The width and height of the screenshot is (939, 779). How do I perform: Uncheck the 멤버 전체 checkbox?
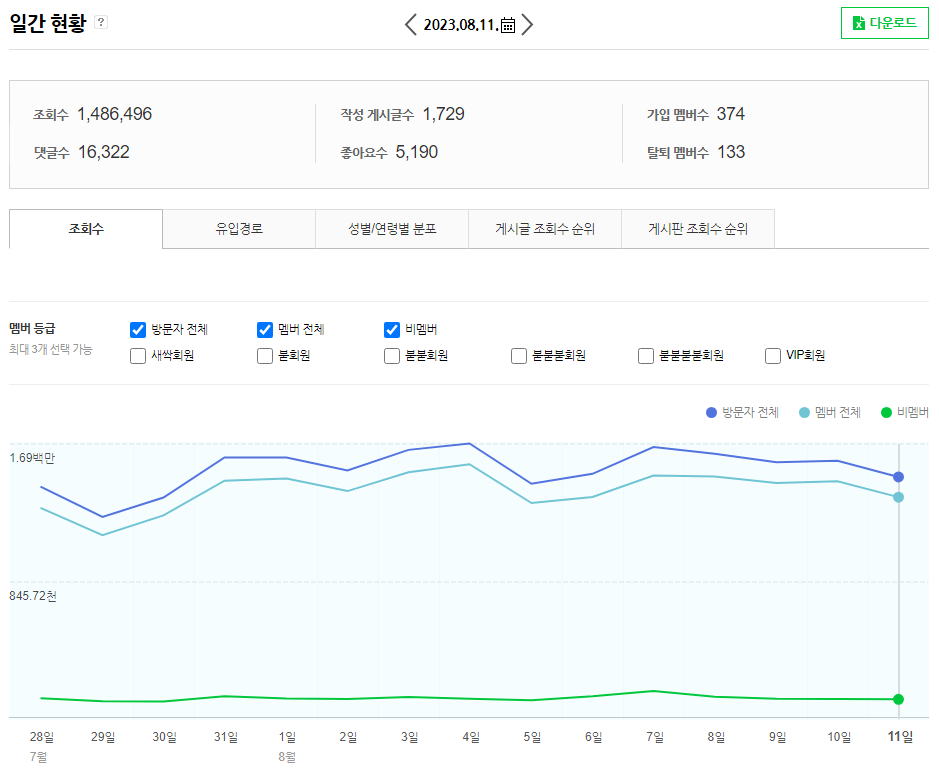coord(265,330)
